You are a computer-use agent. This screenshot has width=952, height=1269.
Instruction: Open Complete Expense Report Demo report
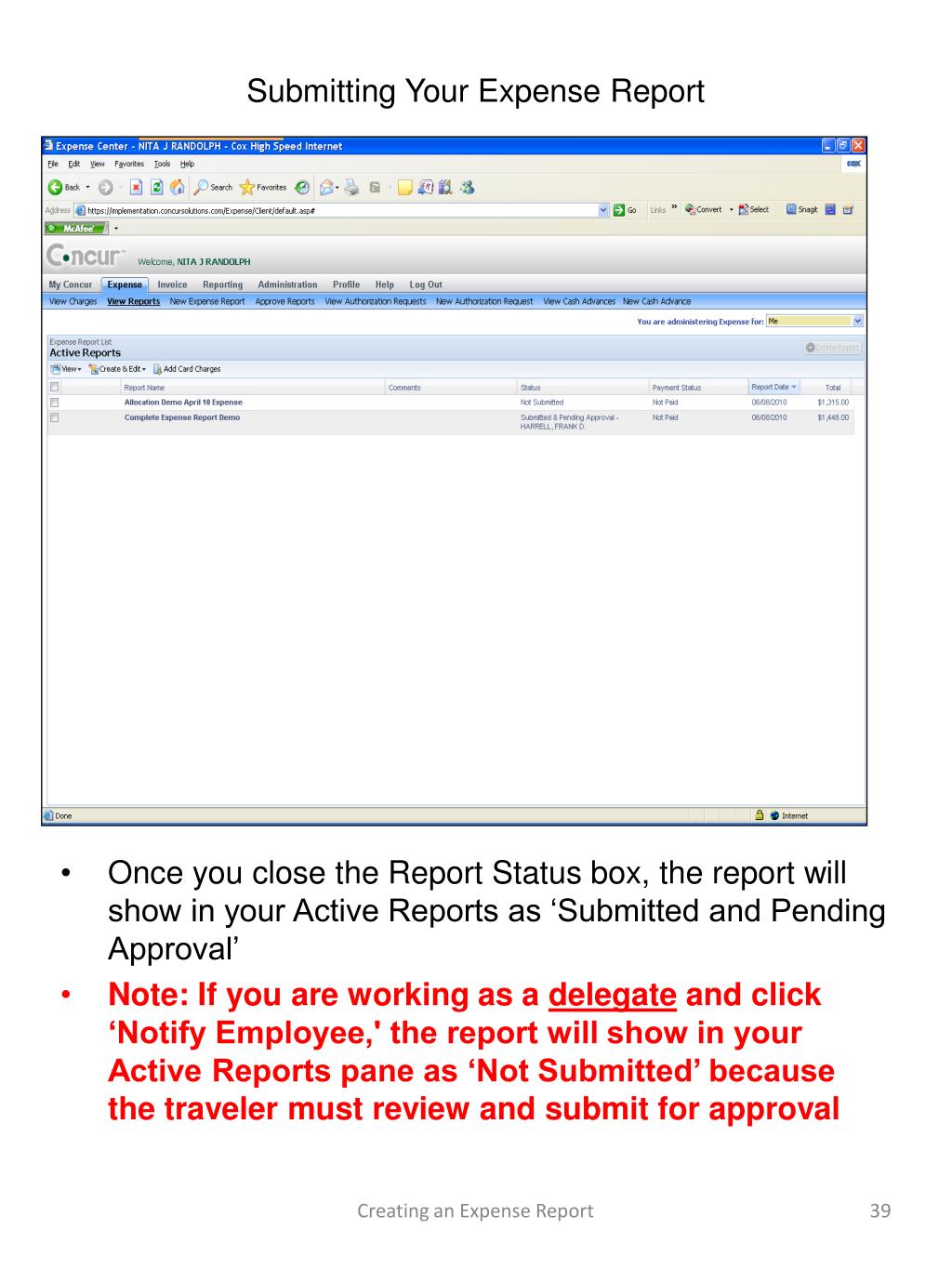click(182, 417)
